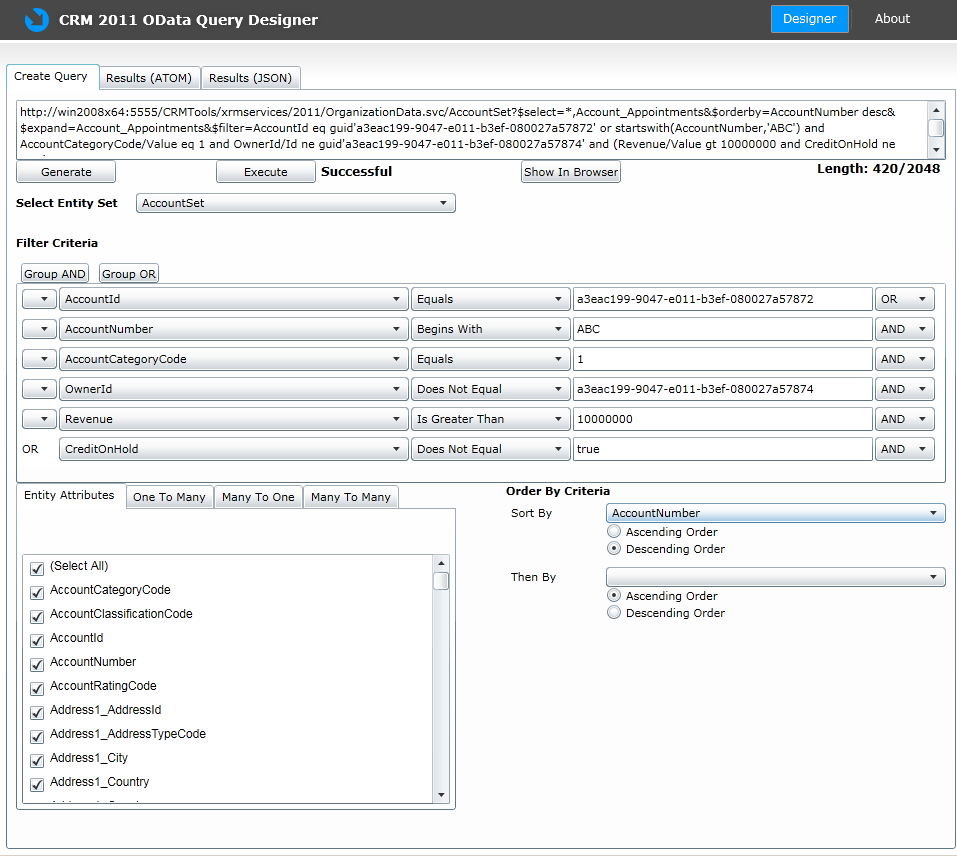Viewport: 957px width, 856px height.
Task: Switch to the Results (JSON) tab
Action: [250, 78]
